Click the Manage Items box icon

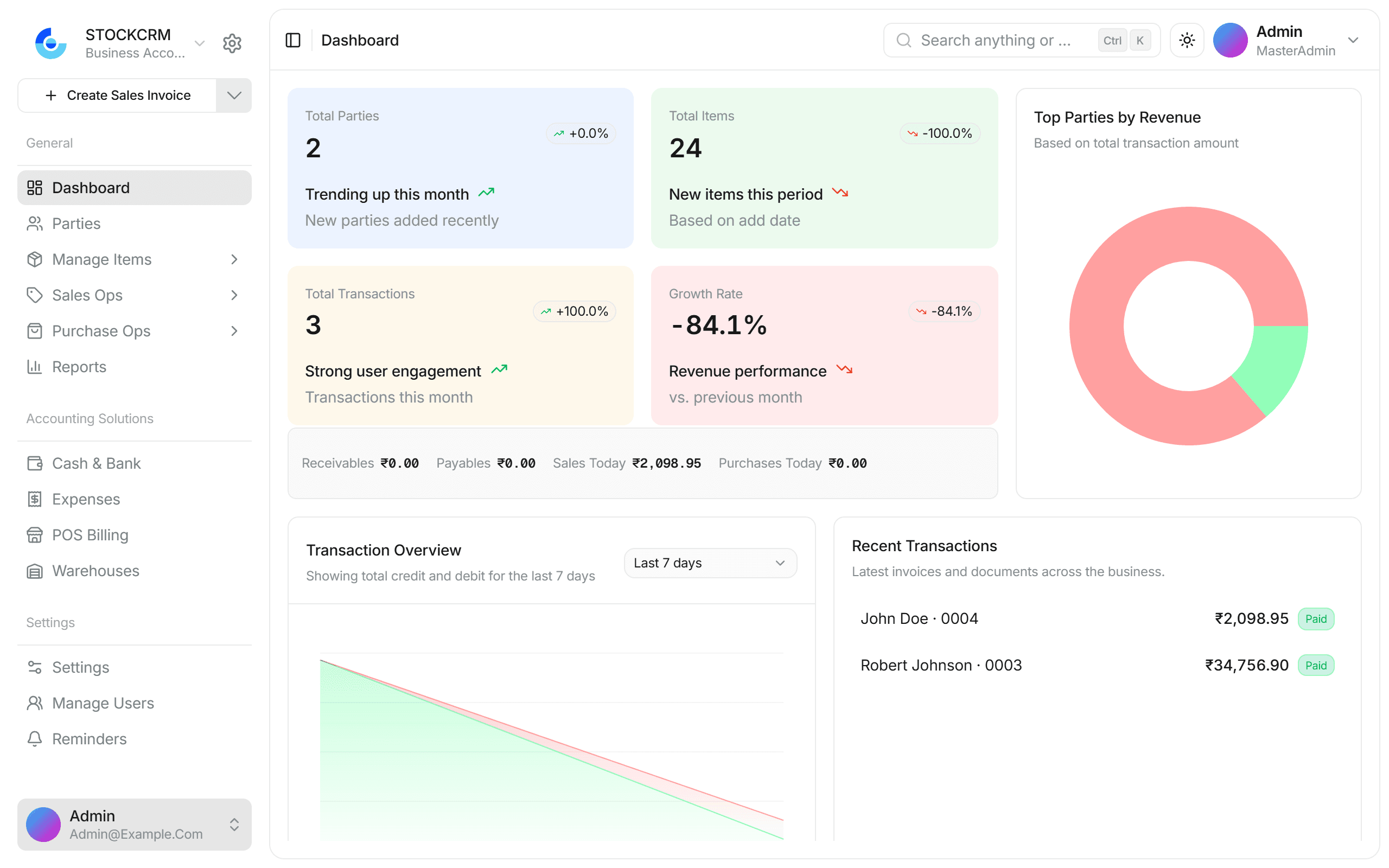(34, 259)
